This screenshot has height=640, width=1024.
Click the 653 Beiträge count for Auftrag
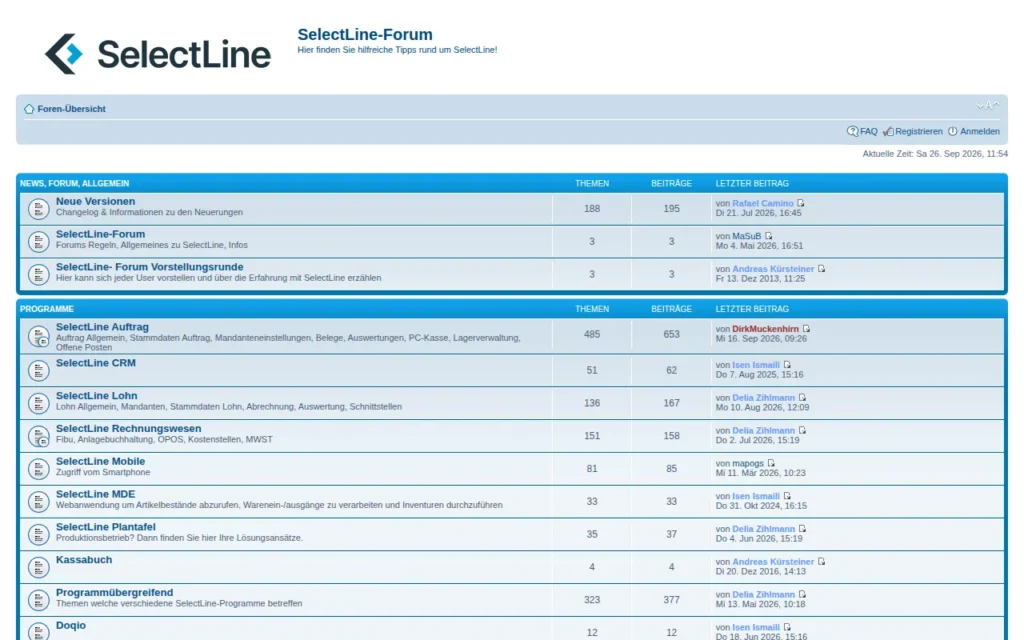coord(671,334)
